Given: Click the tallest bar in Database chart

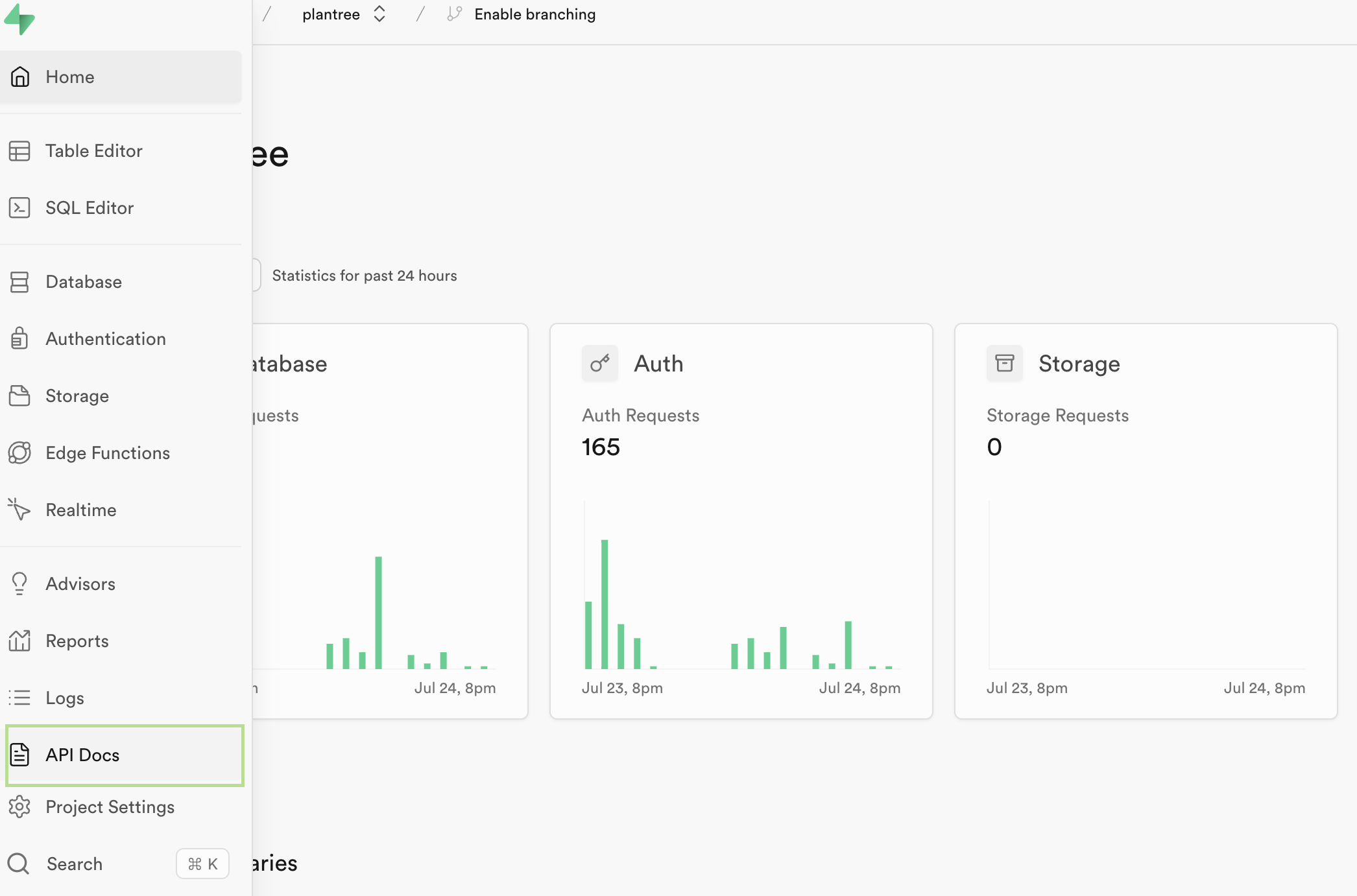Looking at the screenshot, I should (x=378, y=613).
